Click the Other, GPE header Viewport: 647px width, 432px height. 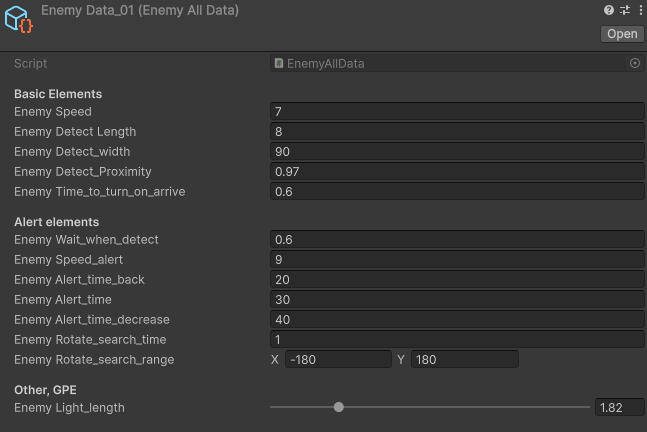(x=45, y=390)
